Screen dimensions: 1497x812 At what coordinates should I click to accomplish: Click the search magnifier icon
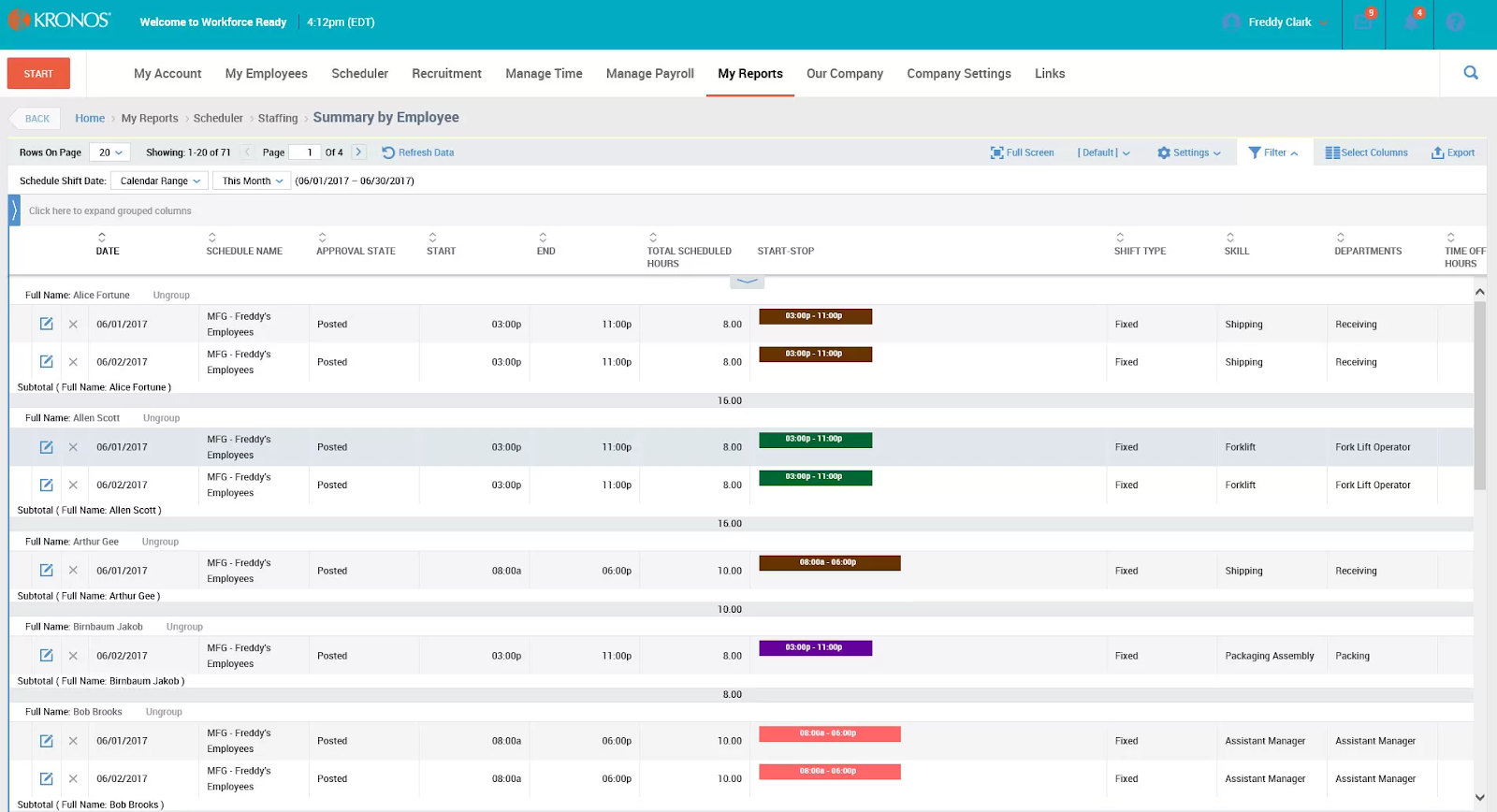(1471, 73)
